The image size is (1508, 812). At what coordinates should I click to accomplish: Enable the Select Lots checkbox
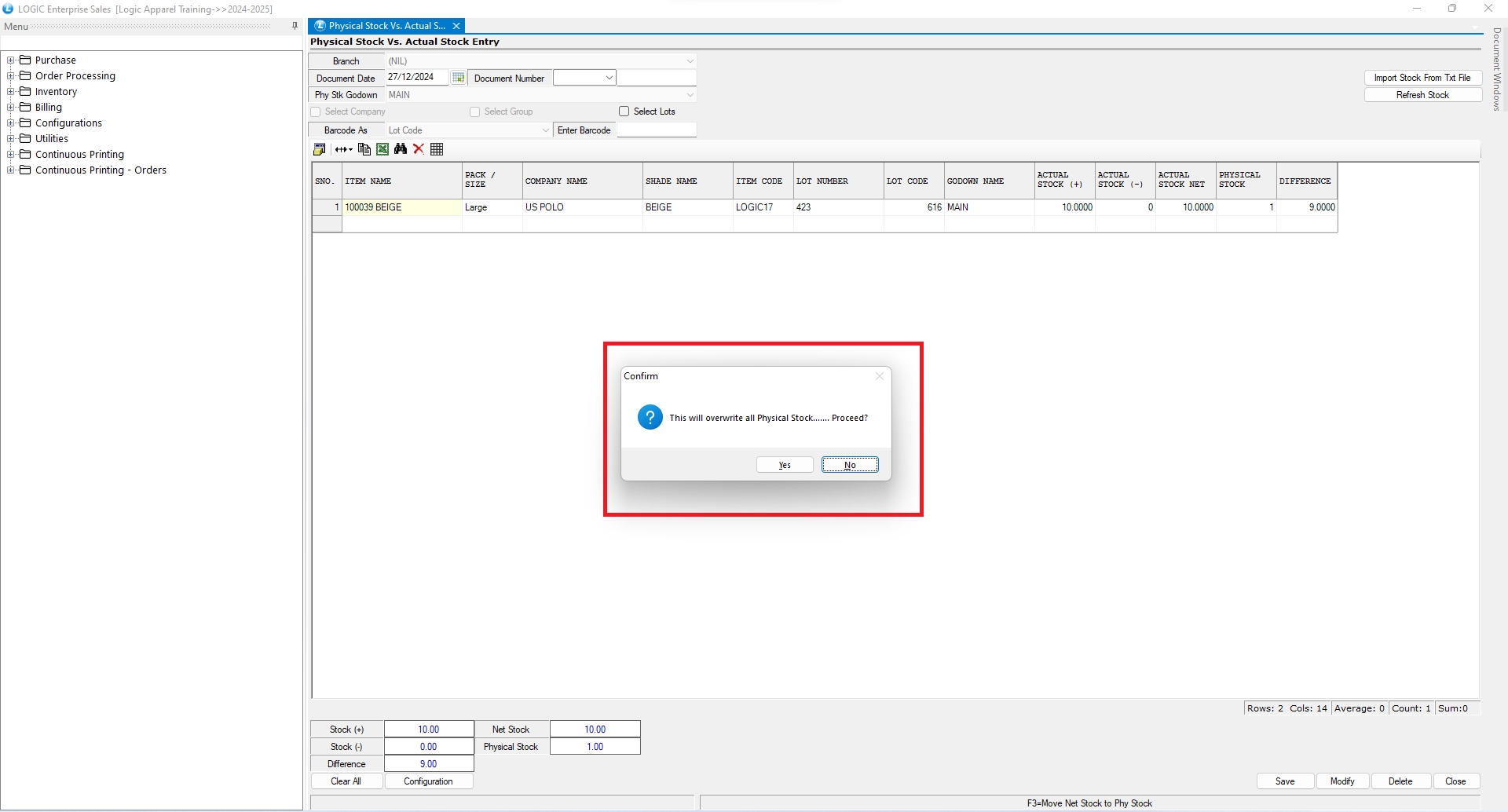pyautogui.click(x=624, y=112)
